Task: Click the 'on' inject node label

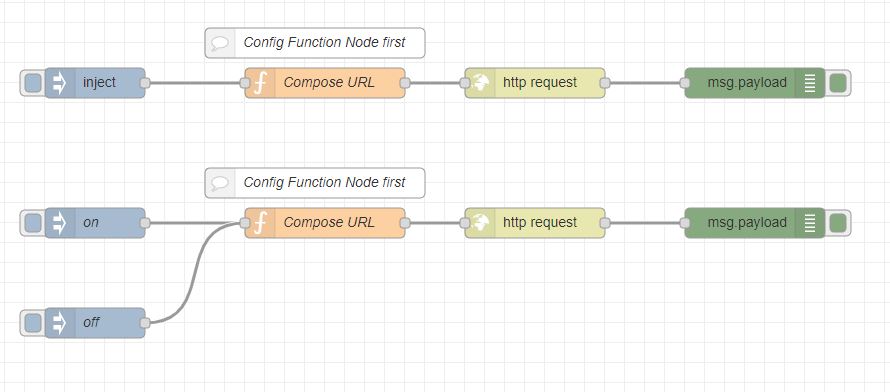Action: click(x=91, y=222)
